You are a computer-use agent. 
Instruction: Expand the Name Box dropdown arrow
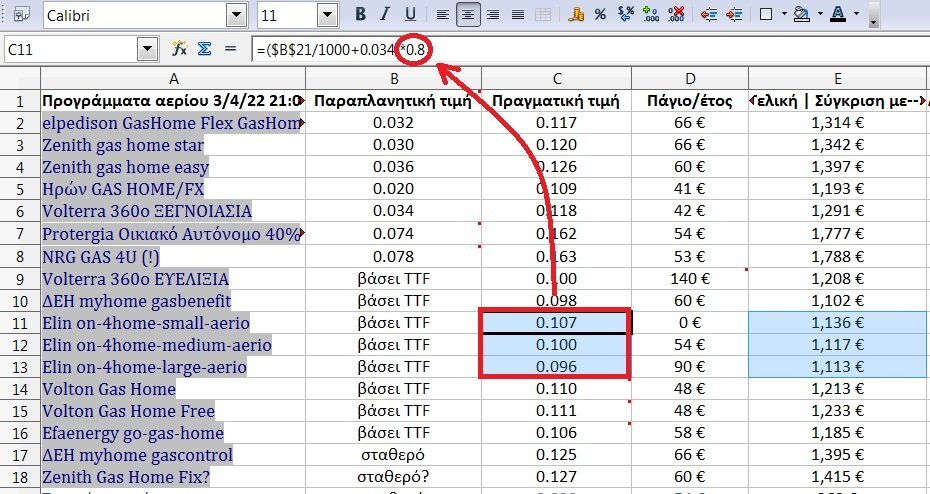(x=147, y=49)
